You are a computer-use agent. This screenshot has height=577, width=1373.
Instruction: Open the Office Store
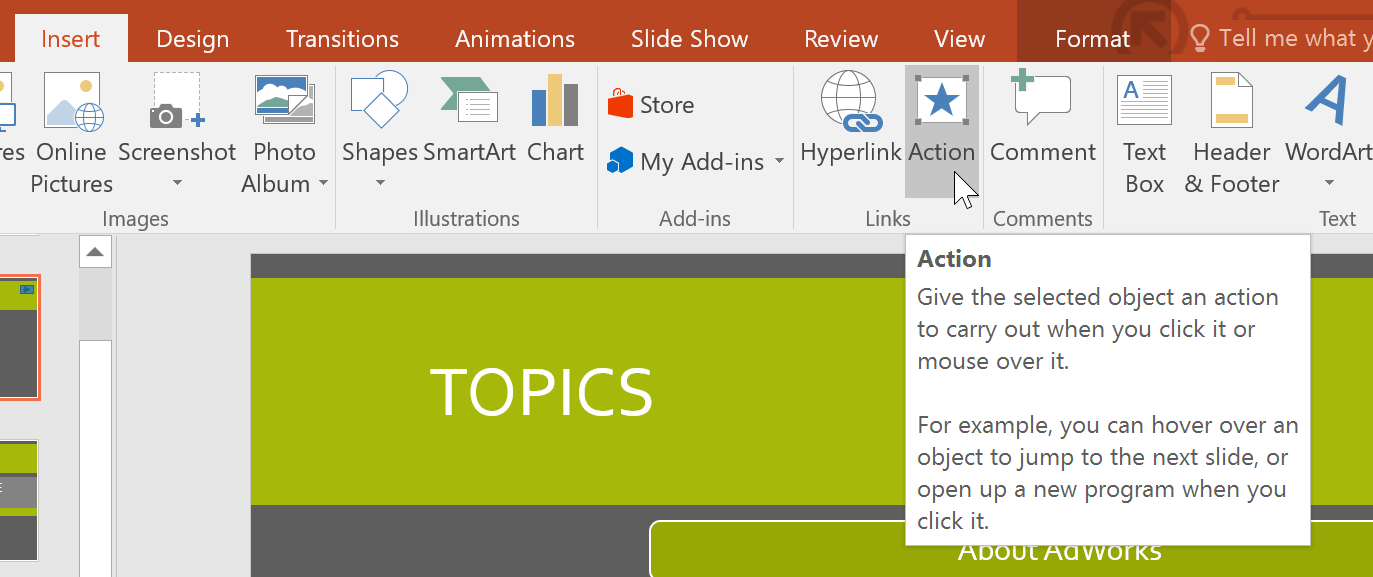[x=660, y=103]
